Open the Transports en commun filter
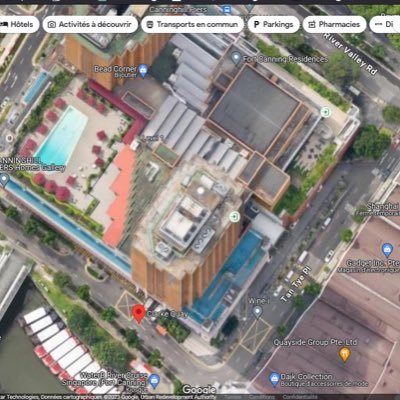 point(192,24)
